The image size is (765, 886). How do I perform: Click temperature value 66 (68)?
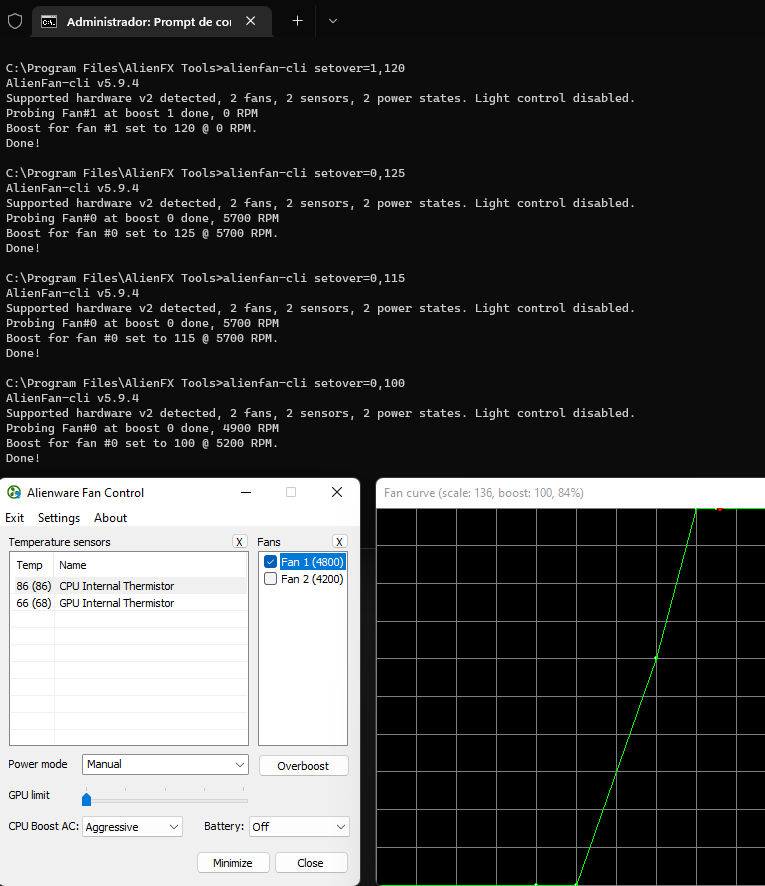(x=33, y=603)
